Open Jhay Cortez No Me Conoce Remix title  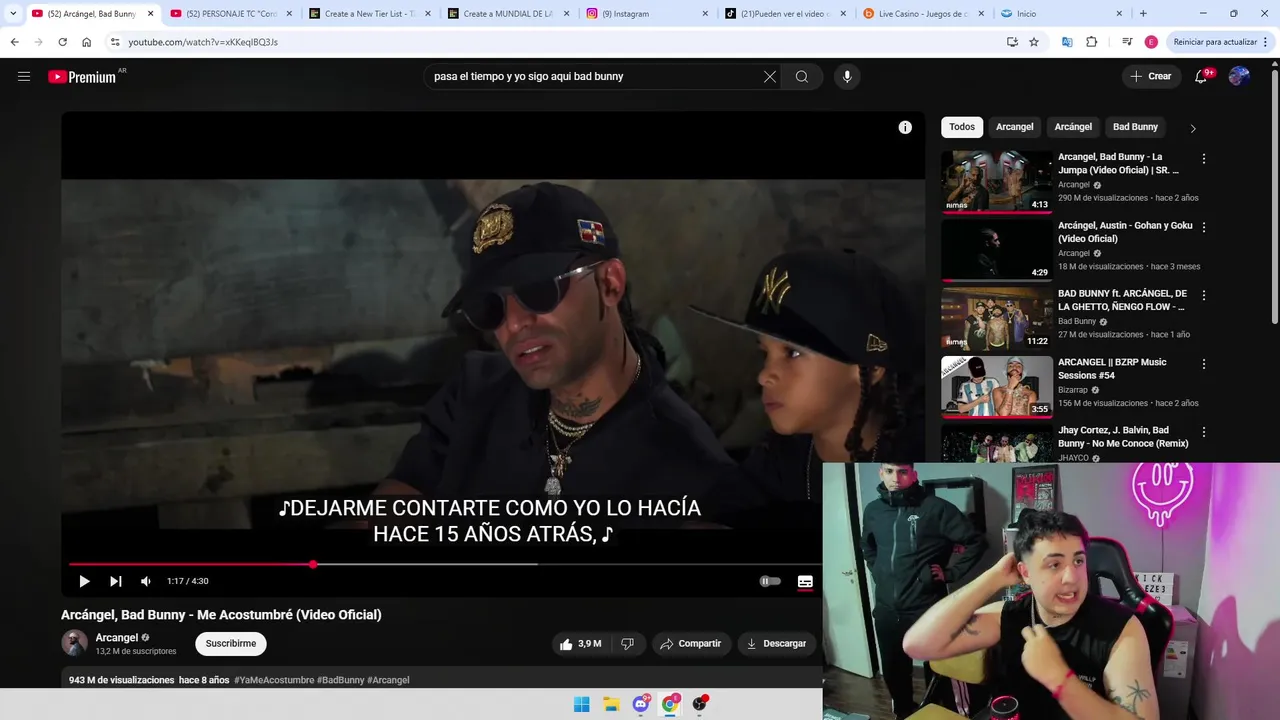1123,437
